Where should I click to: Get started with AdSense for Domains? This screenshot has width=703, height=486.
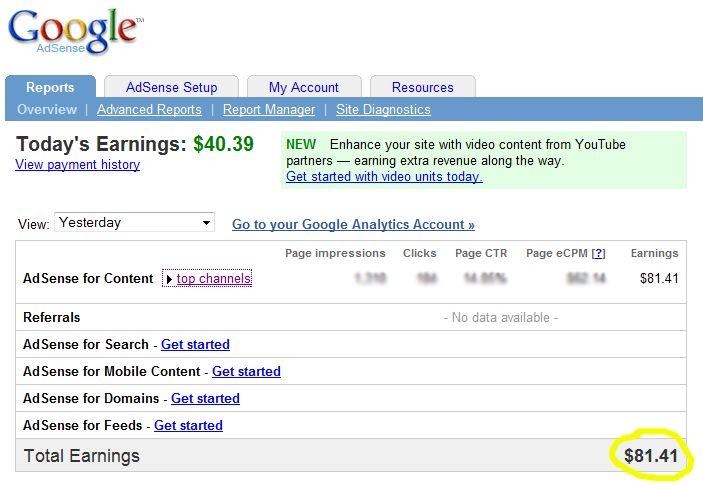[x=205, y=398]
